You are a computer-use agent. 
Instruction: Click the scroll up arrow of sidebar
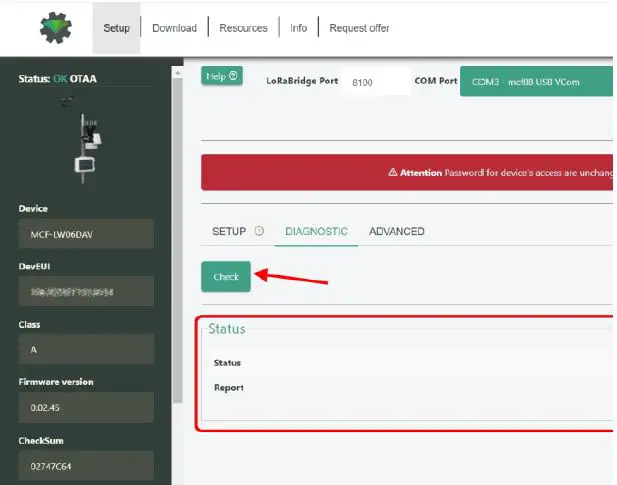pos(177,73)
